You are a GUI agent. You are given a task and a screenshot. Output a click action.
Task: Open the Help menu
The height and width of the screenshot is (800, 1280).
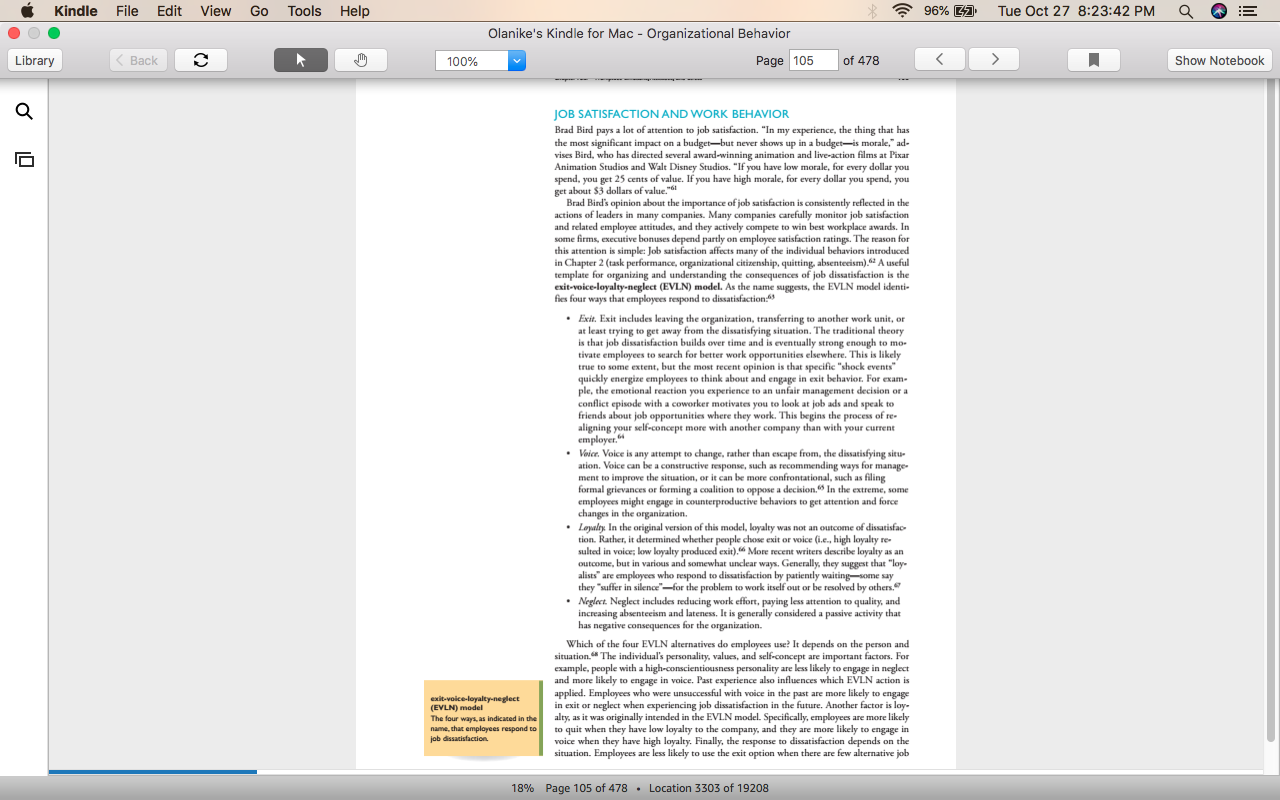point(355,11)
